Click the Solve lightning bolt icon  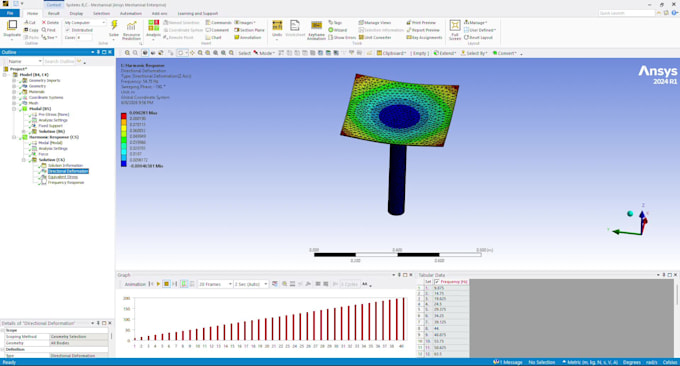coord(114,25)
